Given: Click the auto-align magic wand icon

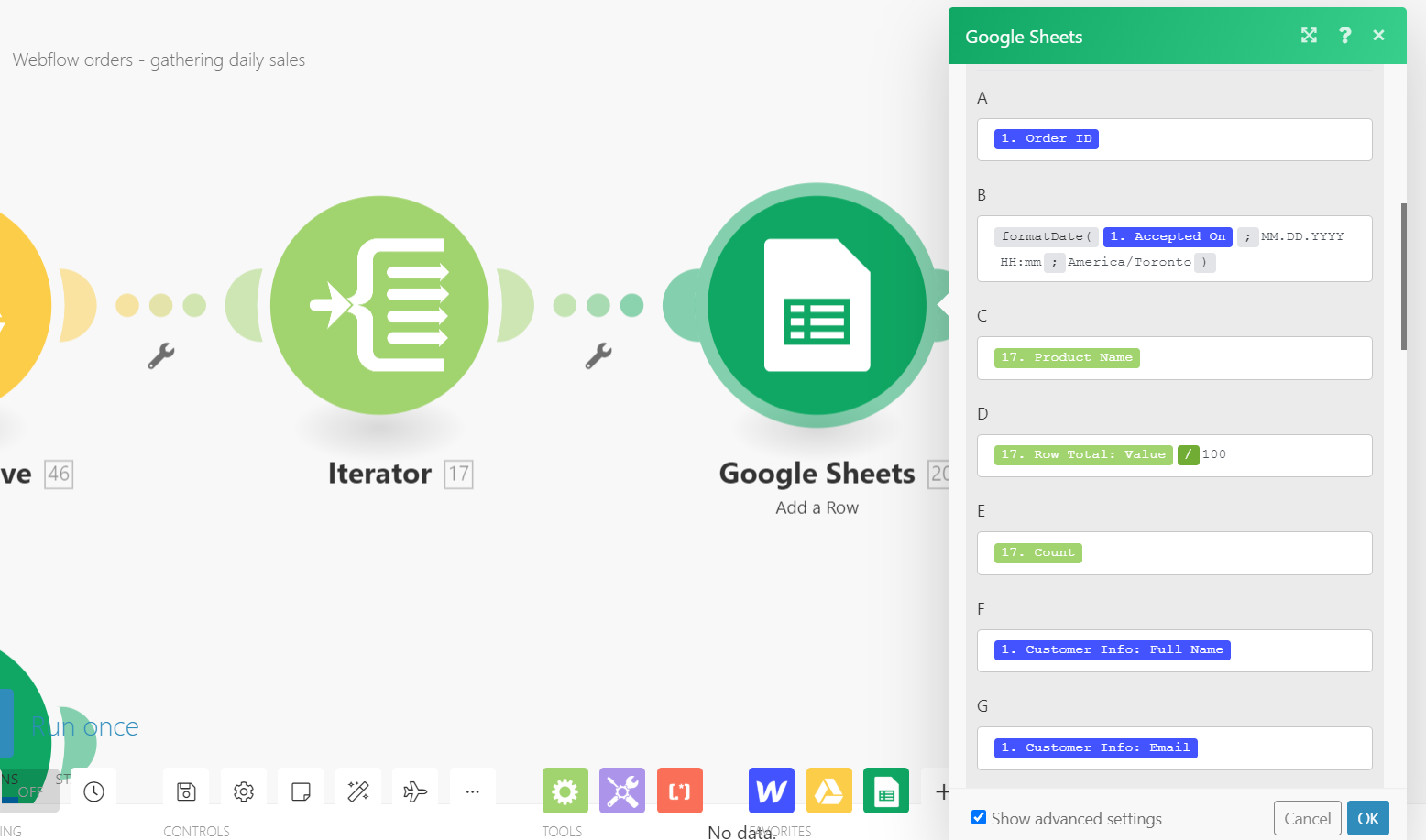Looking at the screenshot, I should [x=358, y=791].
